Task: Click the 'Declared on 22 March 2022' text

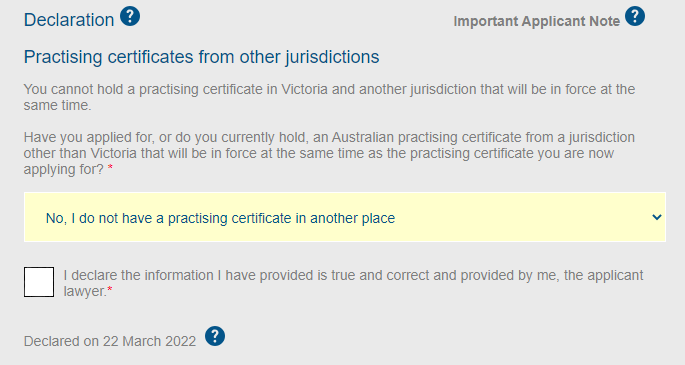Action: (x=110, y=341)
